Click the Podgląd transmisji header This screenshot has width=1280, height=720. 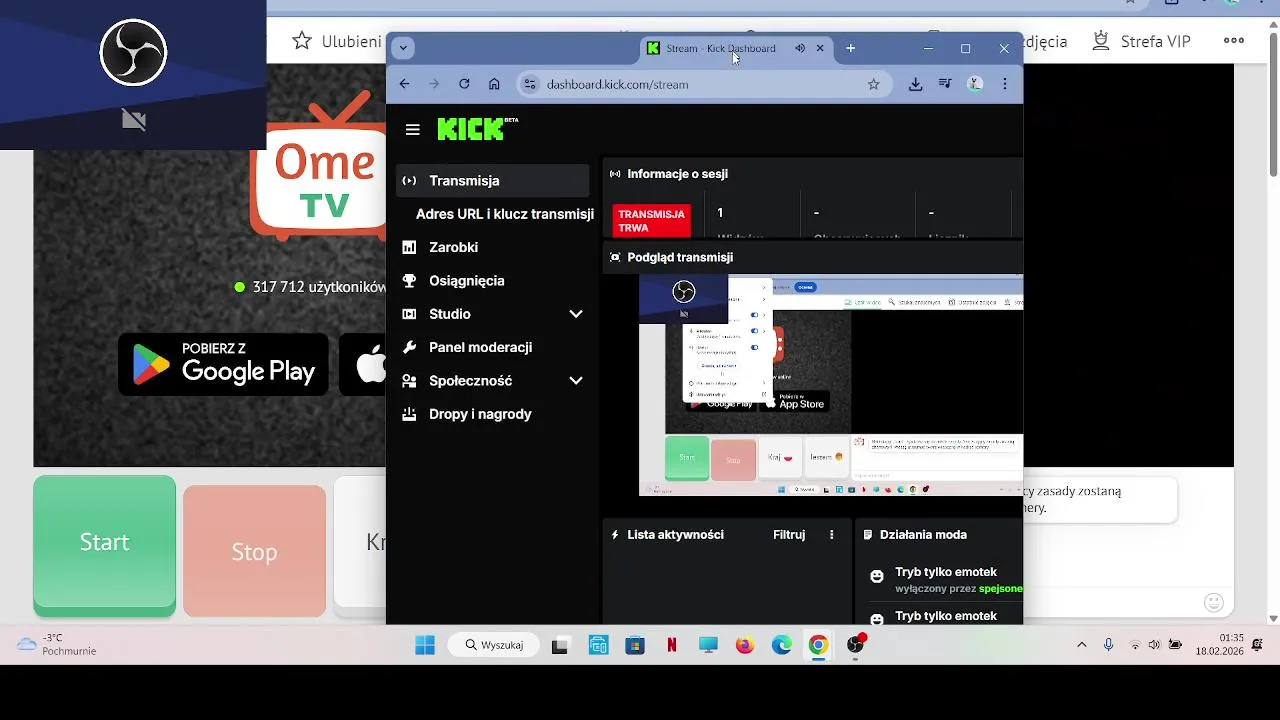[680, 257]
